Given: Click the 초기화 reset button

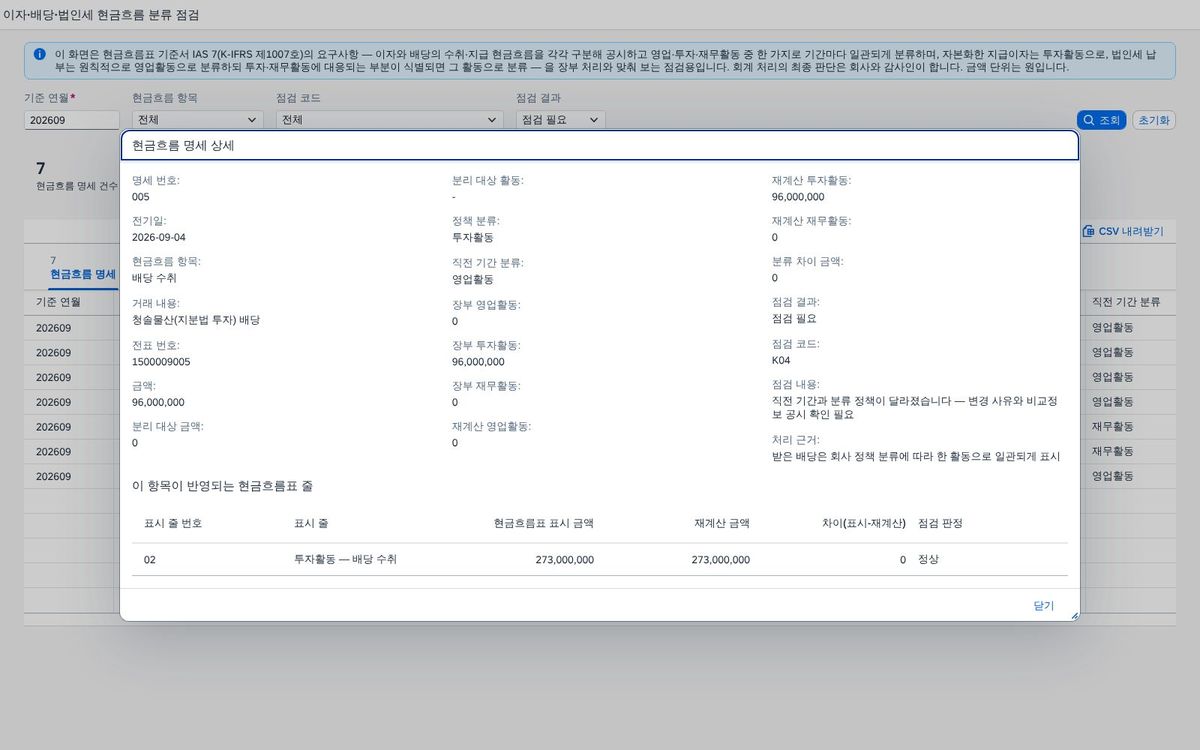Looking at the screenshot, I should coord(1153,120).
